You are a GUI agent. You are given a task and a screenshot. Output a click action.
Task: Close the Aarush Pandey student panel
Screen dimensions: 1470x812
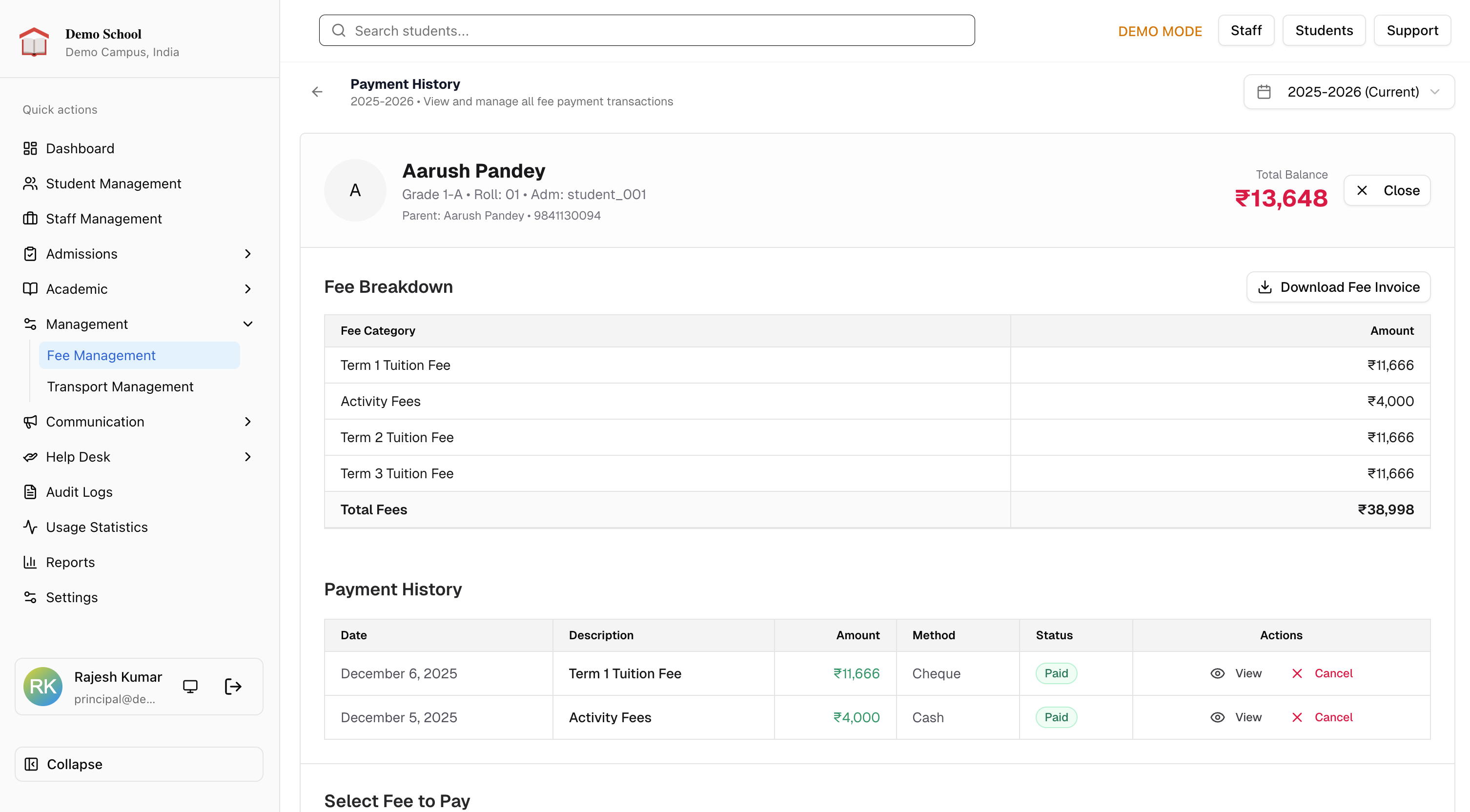1387,191
